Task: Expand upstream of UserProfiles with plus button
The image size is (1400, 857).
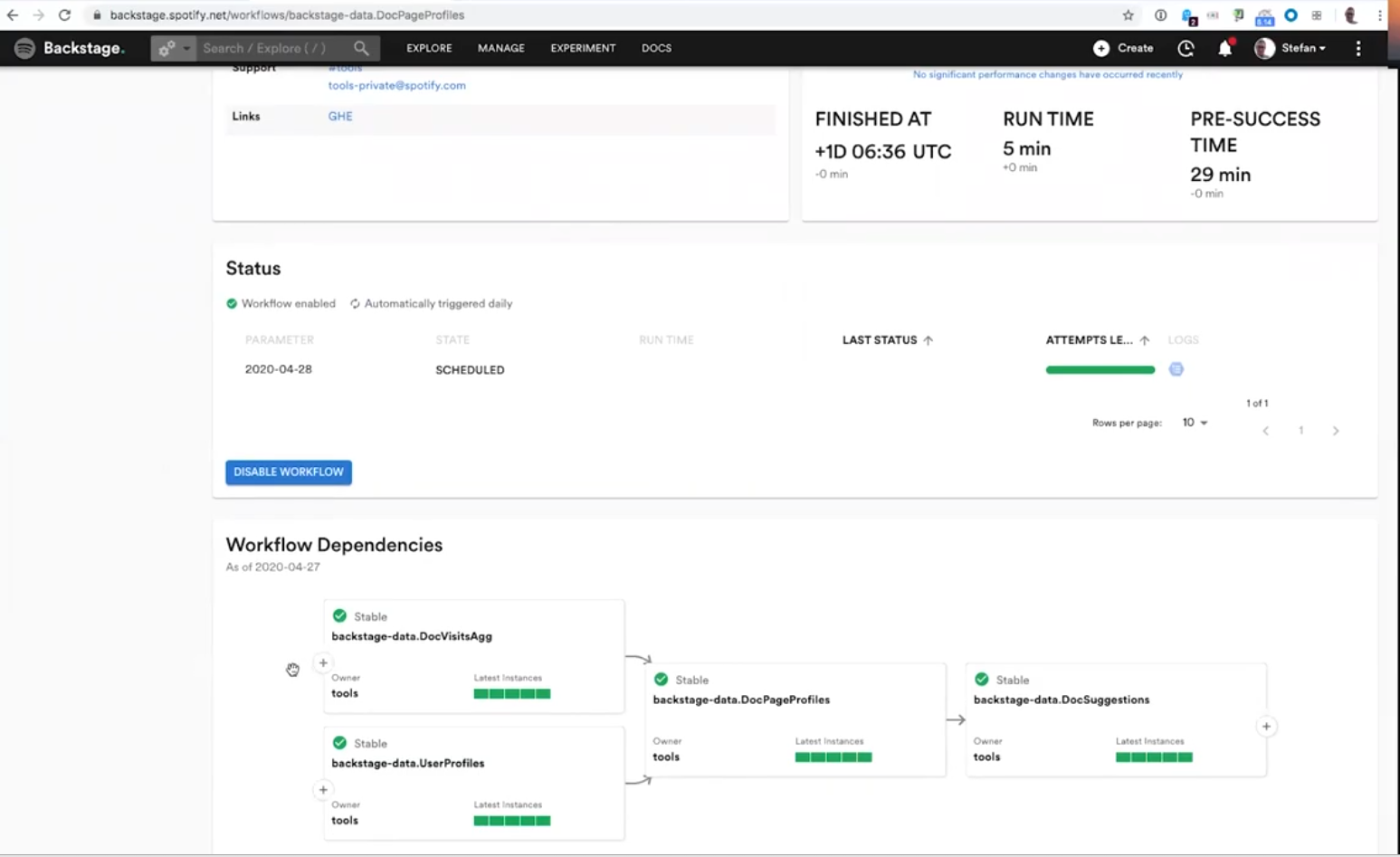Action: click(x=323, y=789)
